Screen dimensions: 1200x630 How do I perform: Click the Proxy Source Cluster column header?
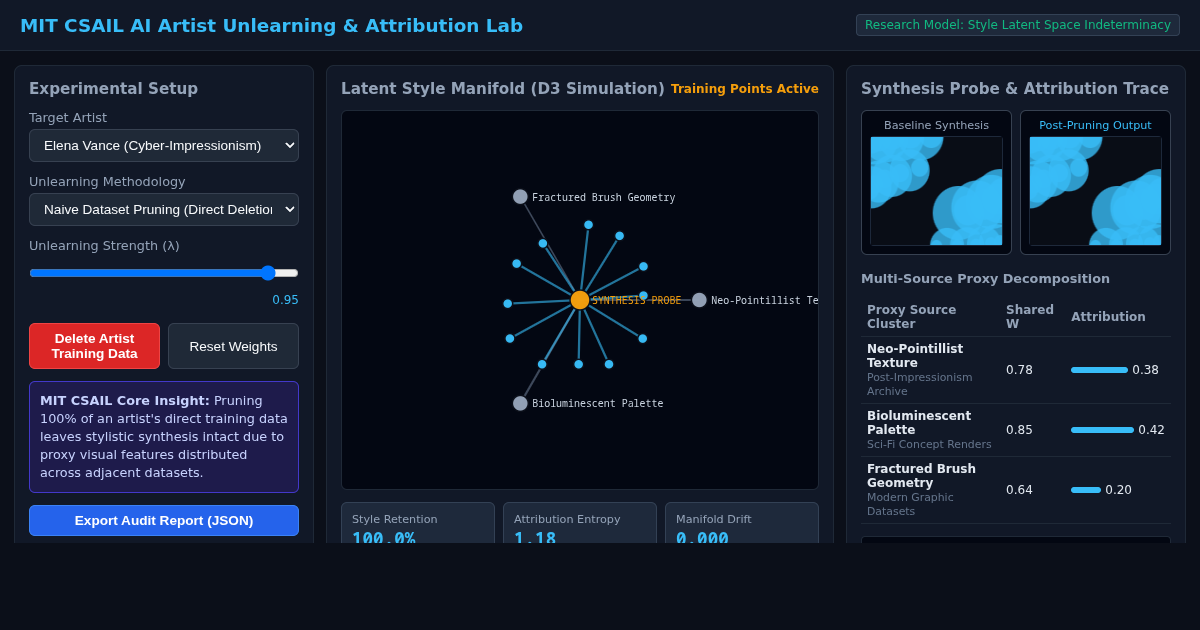click(912, 317)
